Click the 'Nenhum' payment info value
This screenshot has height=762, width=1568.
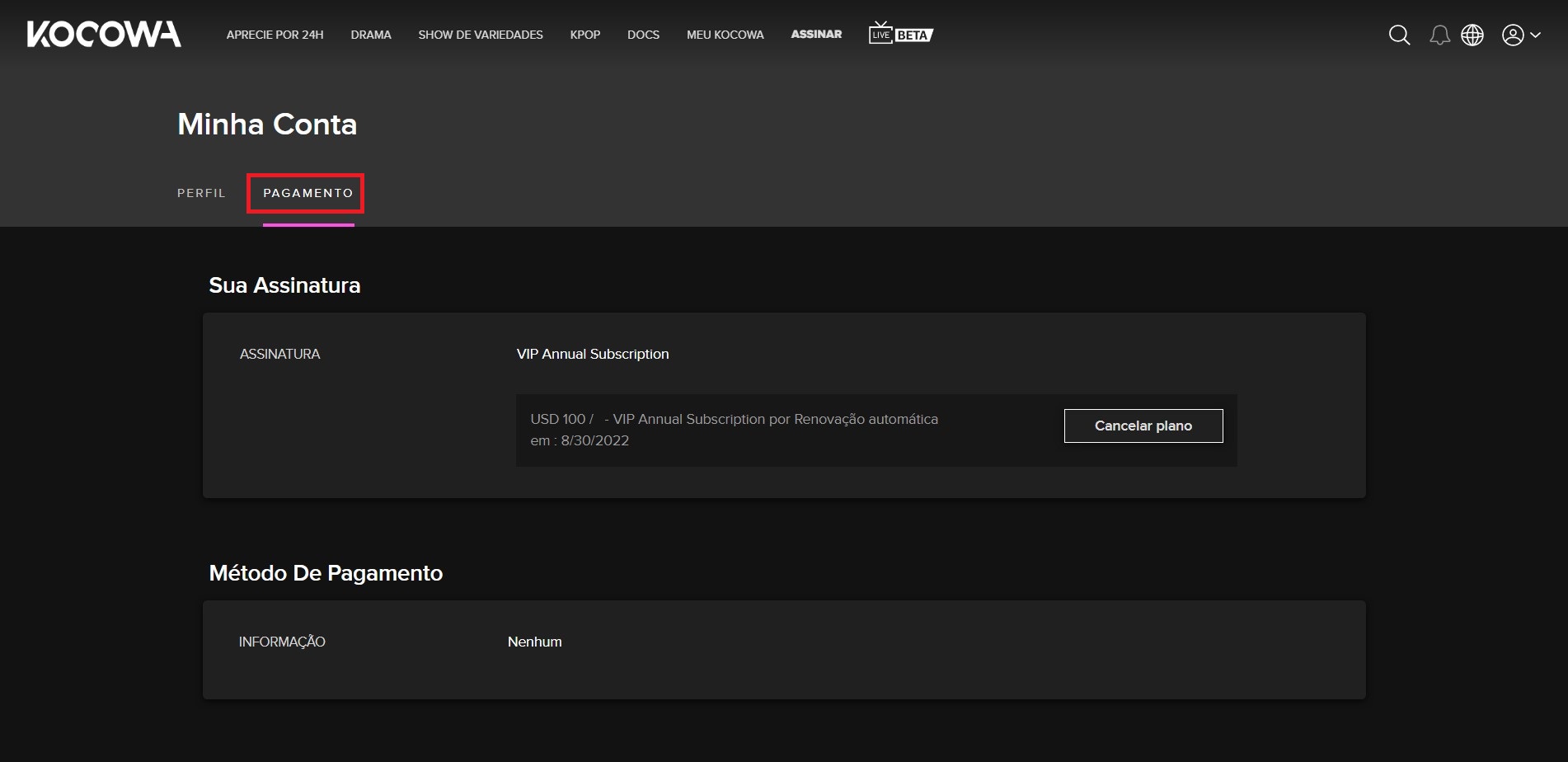pos(535,642)
